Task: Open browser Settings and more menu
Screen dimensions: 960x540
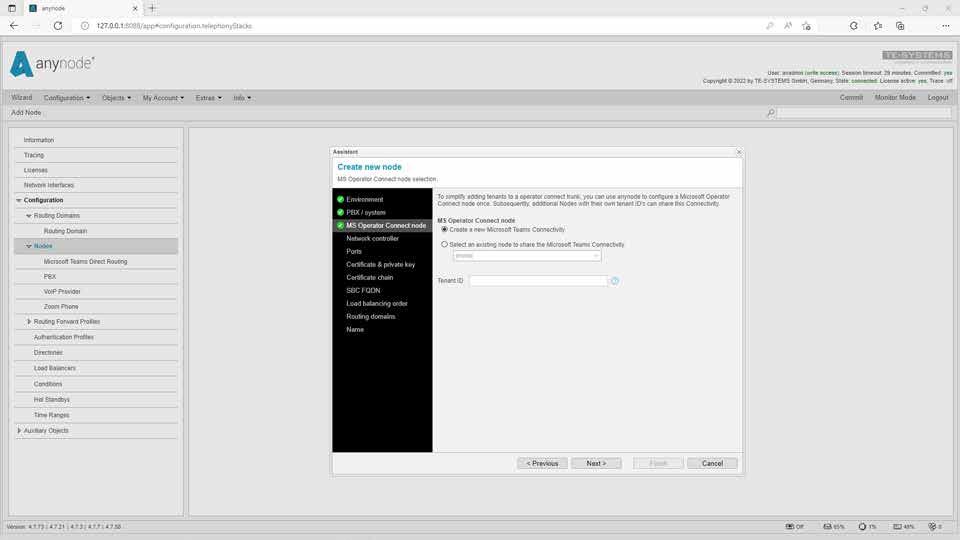Action: pyautogui.click(x=946, y=26)
